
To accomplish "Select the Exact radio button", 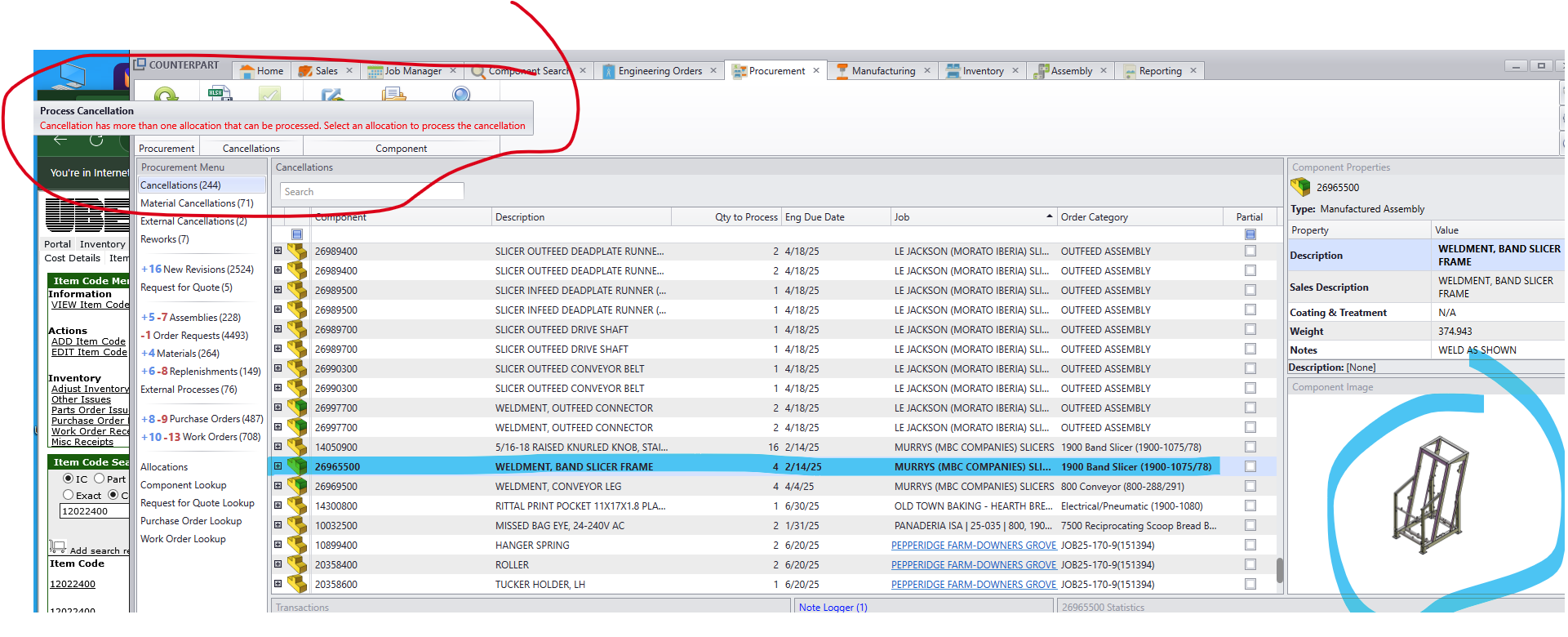I will [x=69, y=495].
